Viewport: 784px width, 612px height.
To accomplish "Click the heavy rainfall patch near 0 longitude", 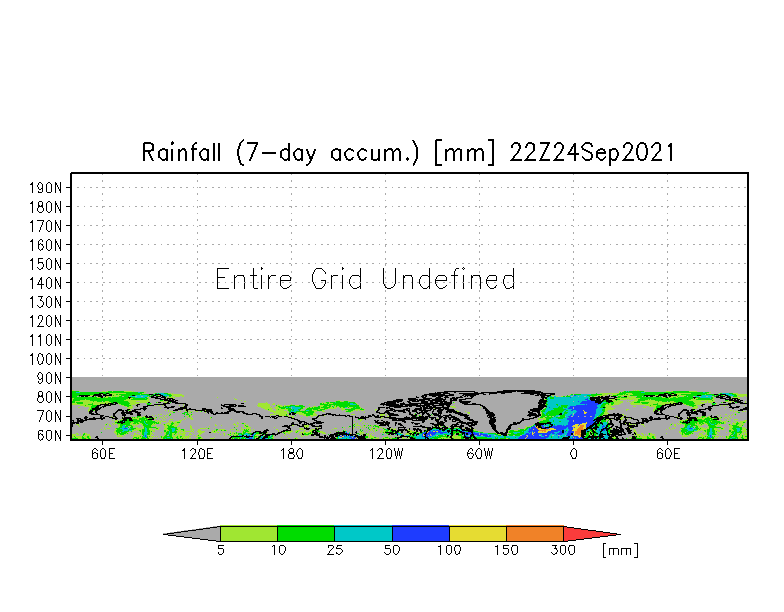I will tap(578, 429).
